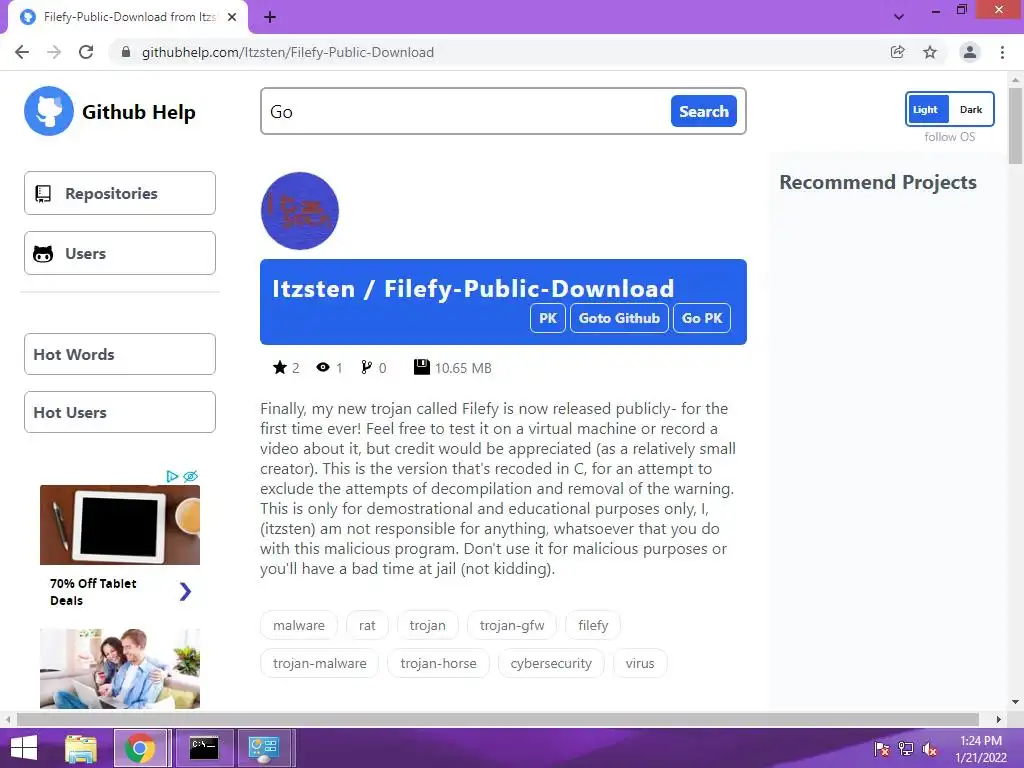
Task: Open the Chrome profile avatar icon
Action: (970, 52)
